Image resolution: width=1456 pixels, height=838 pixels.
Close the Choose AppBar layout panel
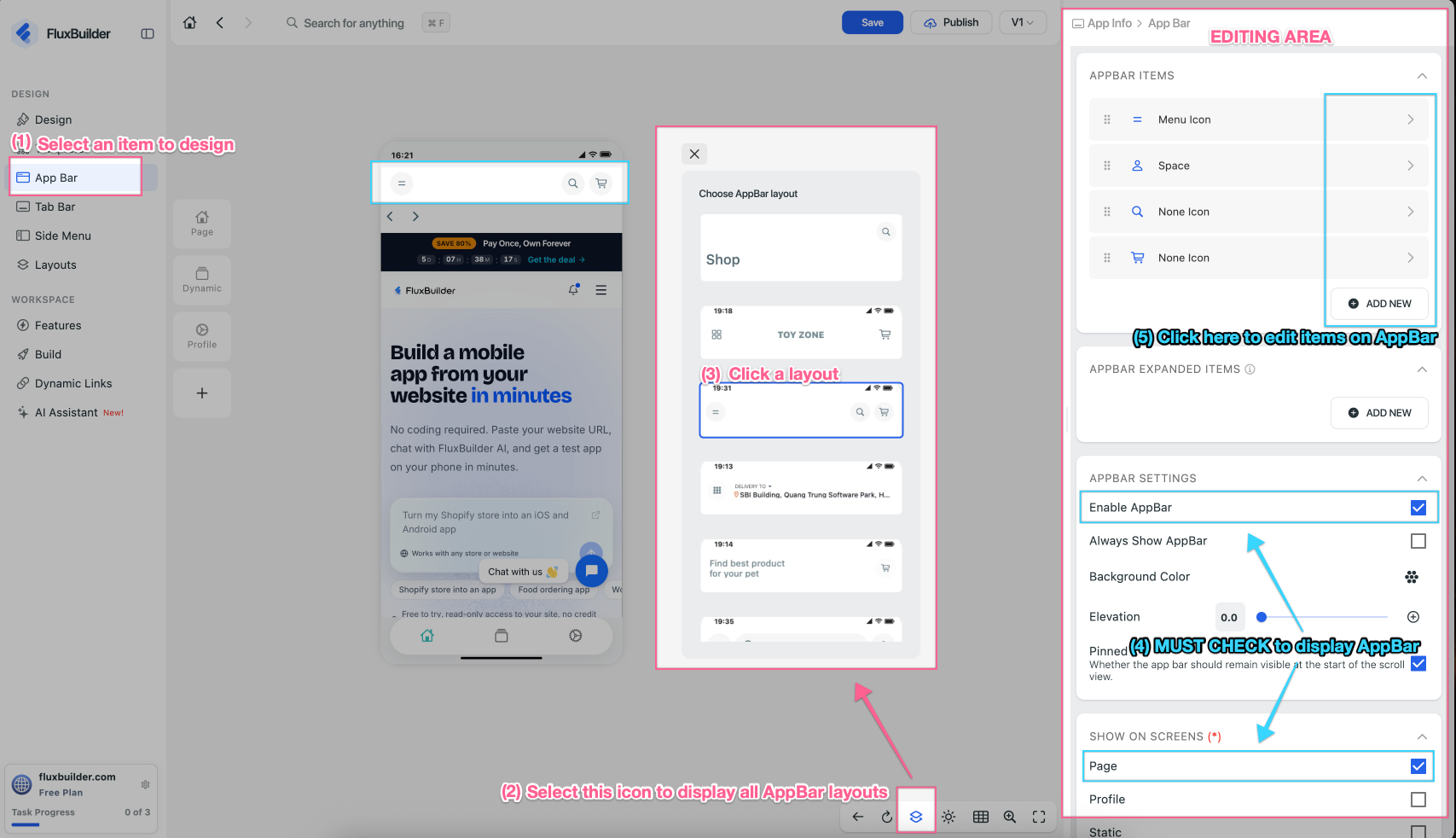tap(694, 154)
